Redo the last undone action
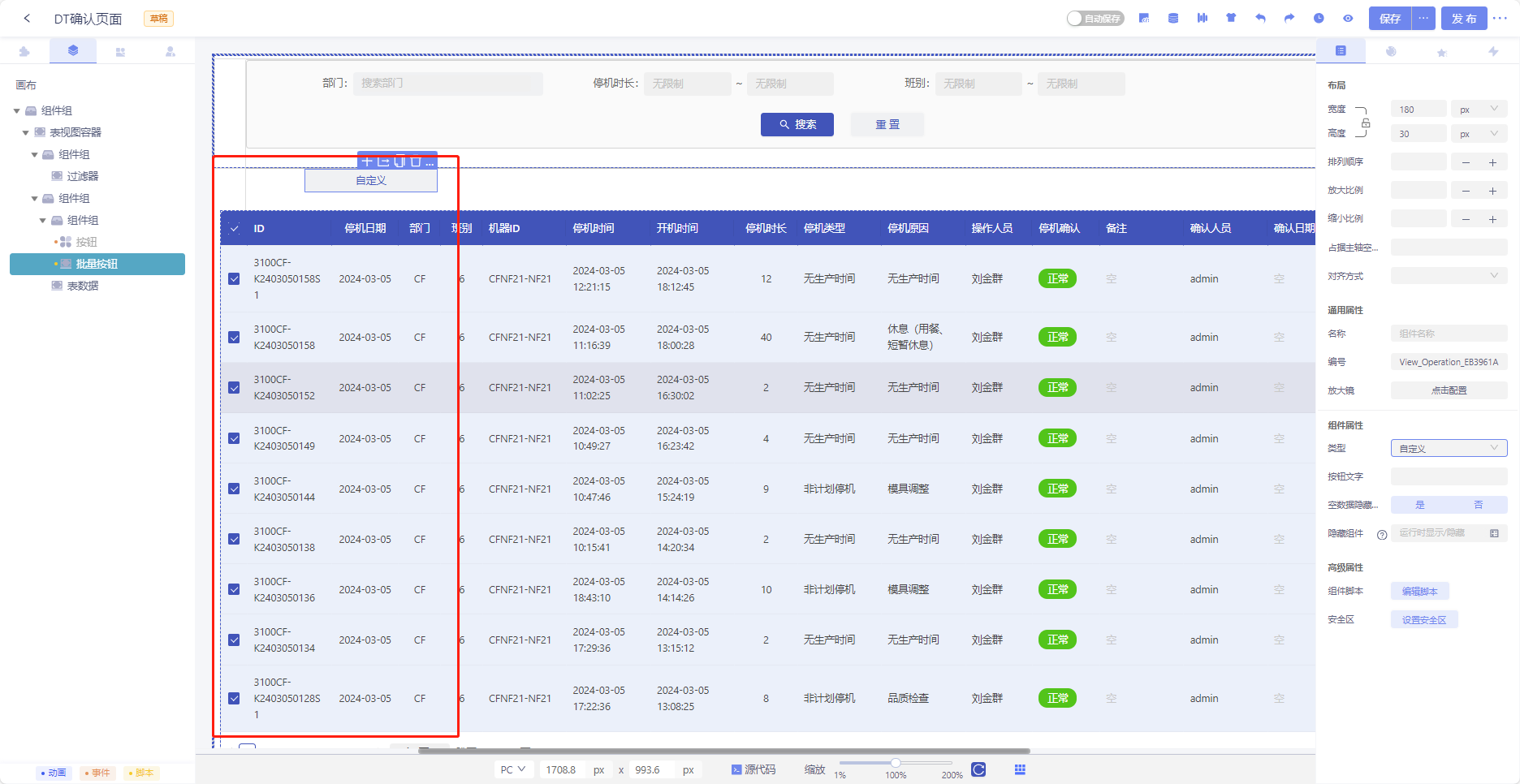 1289,18
